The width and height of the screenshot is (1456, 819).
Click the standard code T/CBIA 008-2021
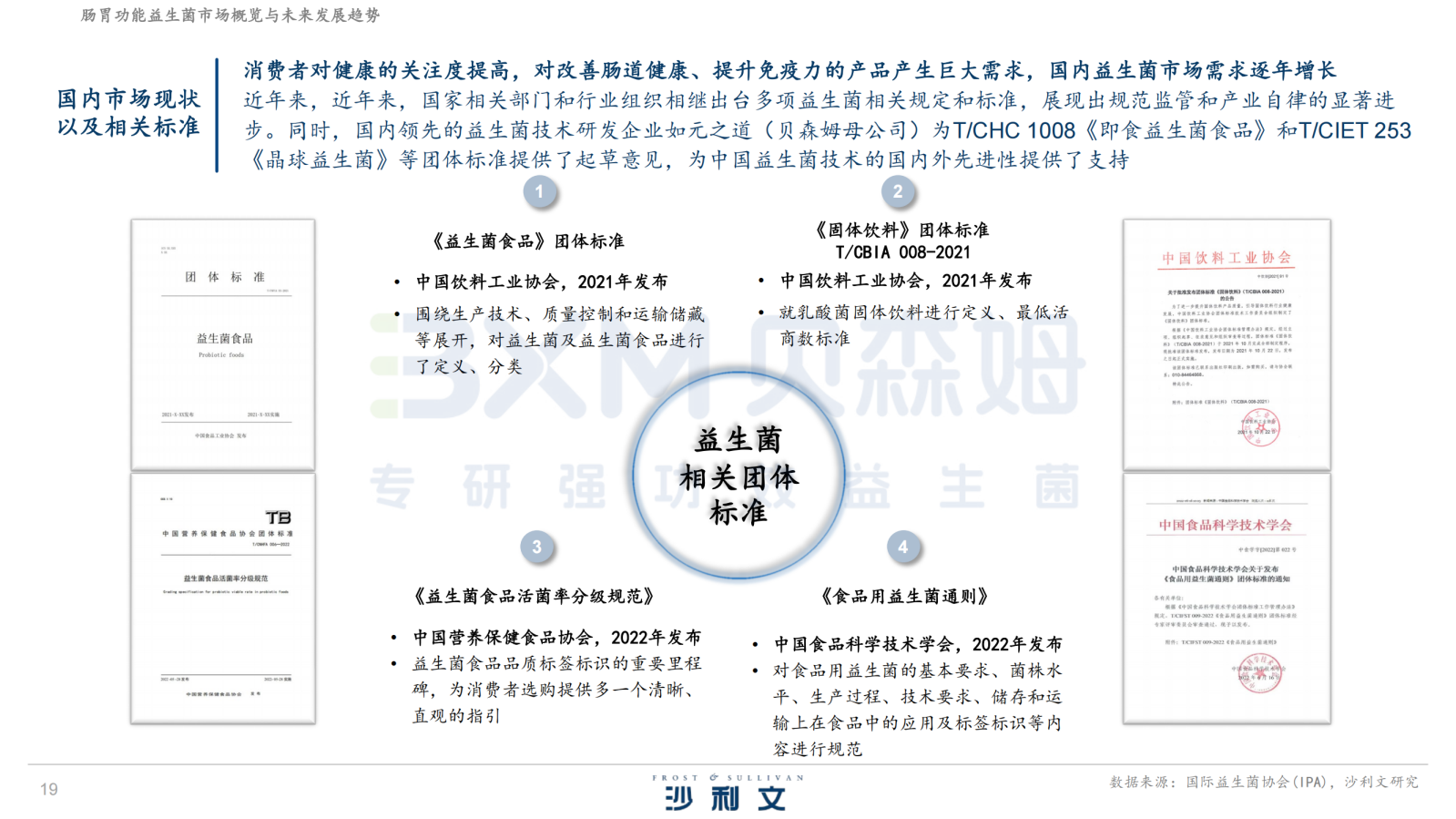pos(902,252)
